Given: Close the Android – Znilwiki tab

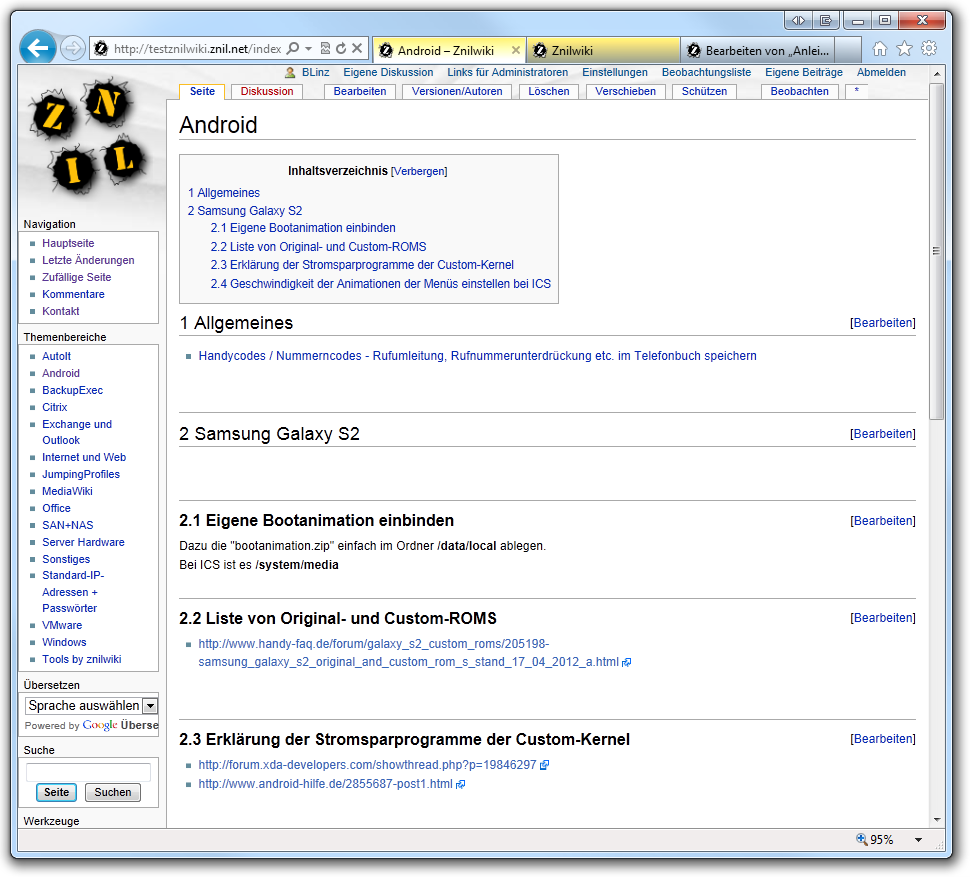Looking at the screenshot, I should tap(516, 50).
